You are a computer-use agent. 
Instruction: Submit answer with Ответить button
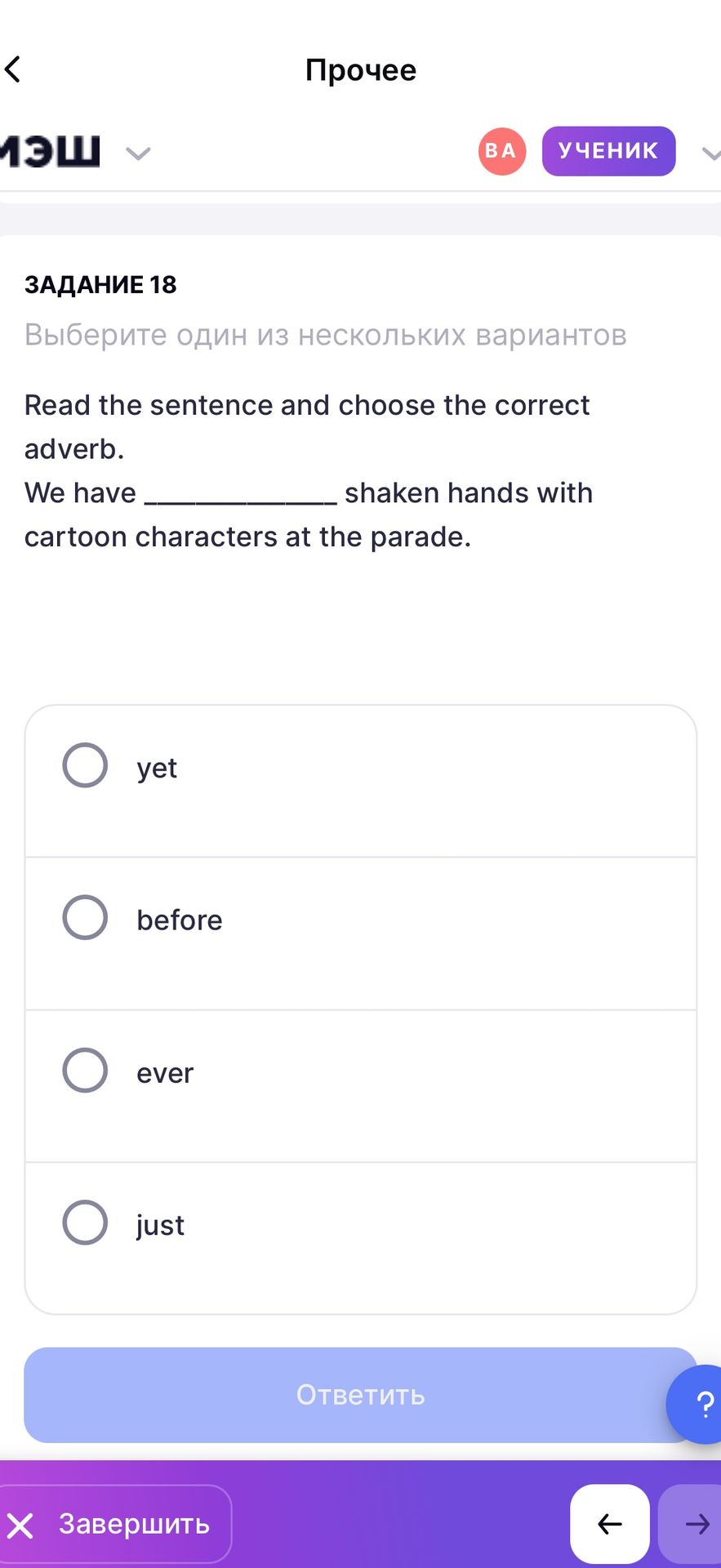click(x=360, y=1395)
